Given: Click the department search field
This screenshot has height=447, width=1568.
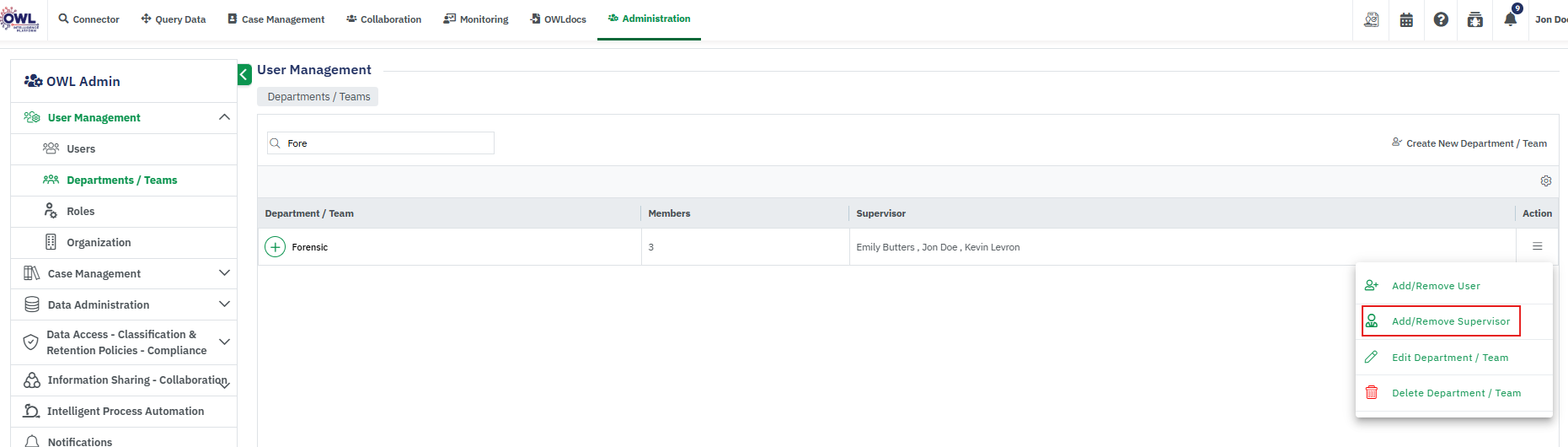Looking at the screenshot, I should coord(388,143).
